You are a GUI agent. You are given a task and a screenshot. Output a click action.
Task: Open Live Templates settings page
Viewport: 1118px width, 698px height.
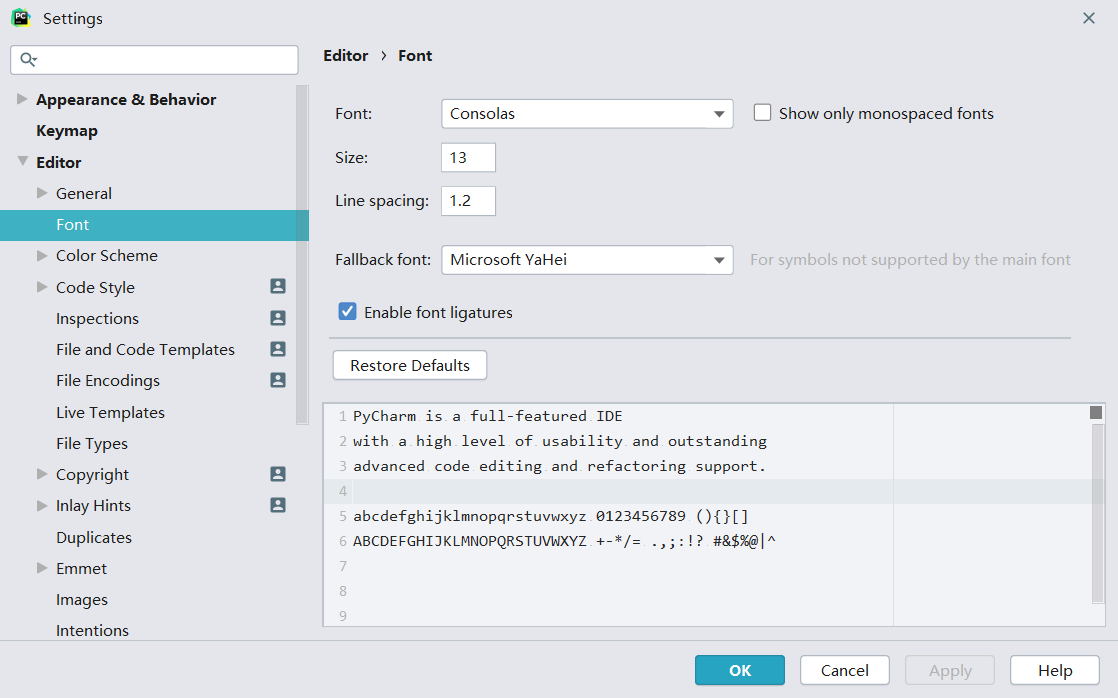[x=110, y=412]
